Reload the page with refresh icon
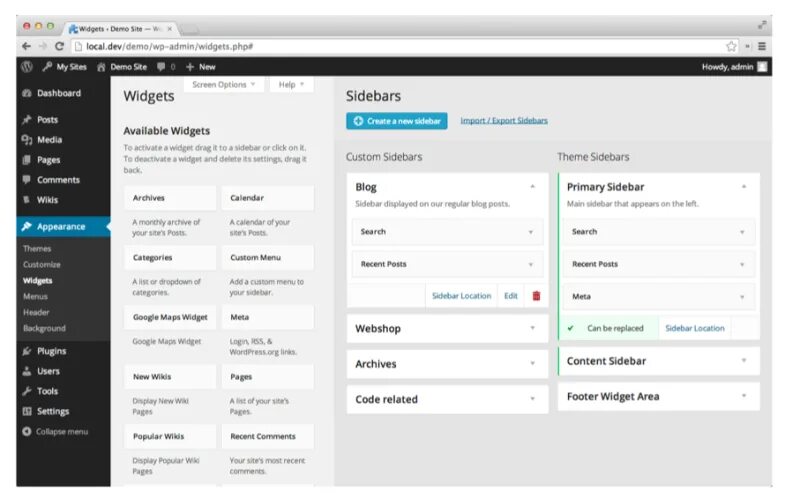The height and width of the screenshot is (498, 800). 59,46
